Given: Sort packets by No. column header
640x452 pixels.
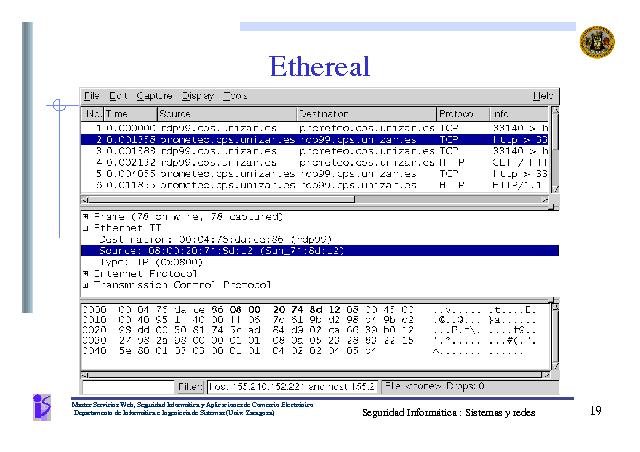Looking at the screenshot, I should tap(93, 114).
